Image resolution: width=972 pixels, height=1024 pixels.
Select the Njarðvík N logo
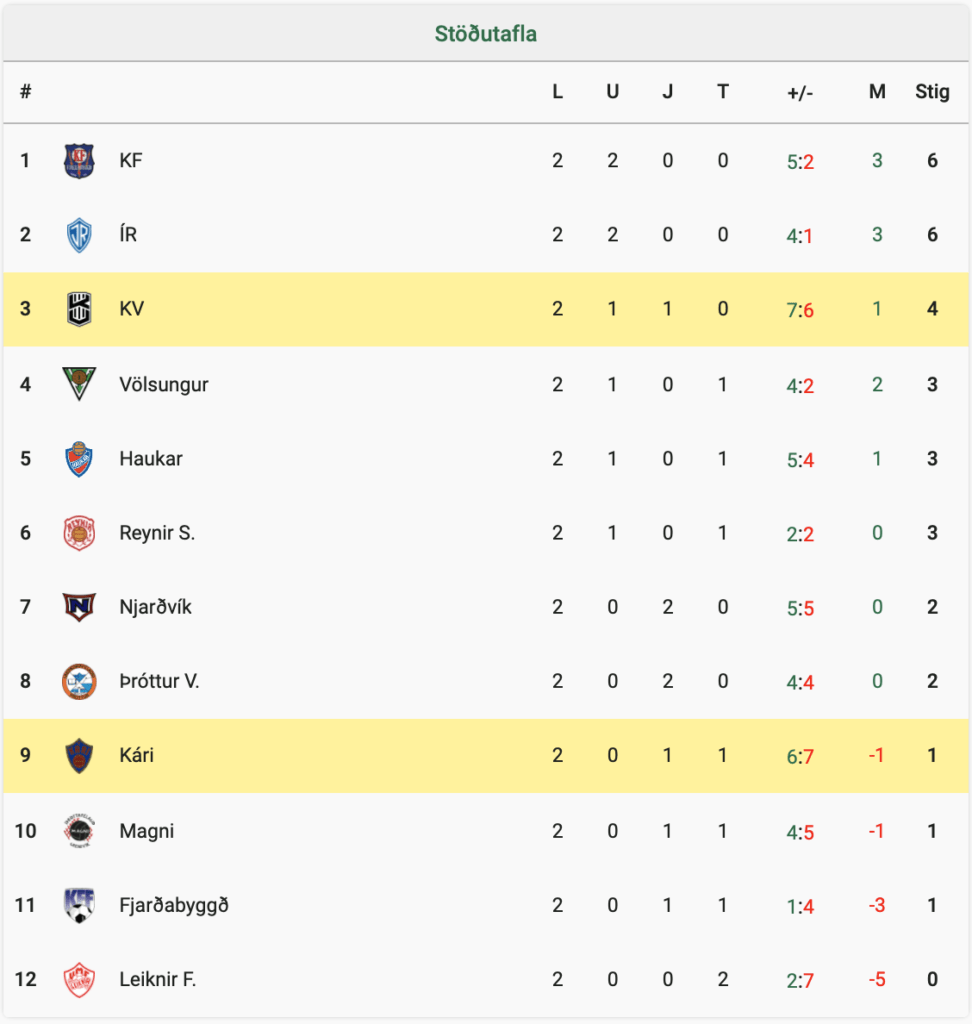point(79,607)
